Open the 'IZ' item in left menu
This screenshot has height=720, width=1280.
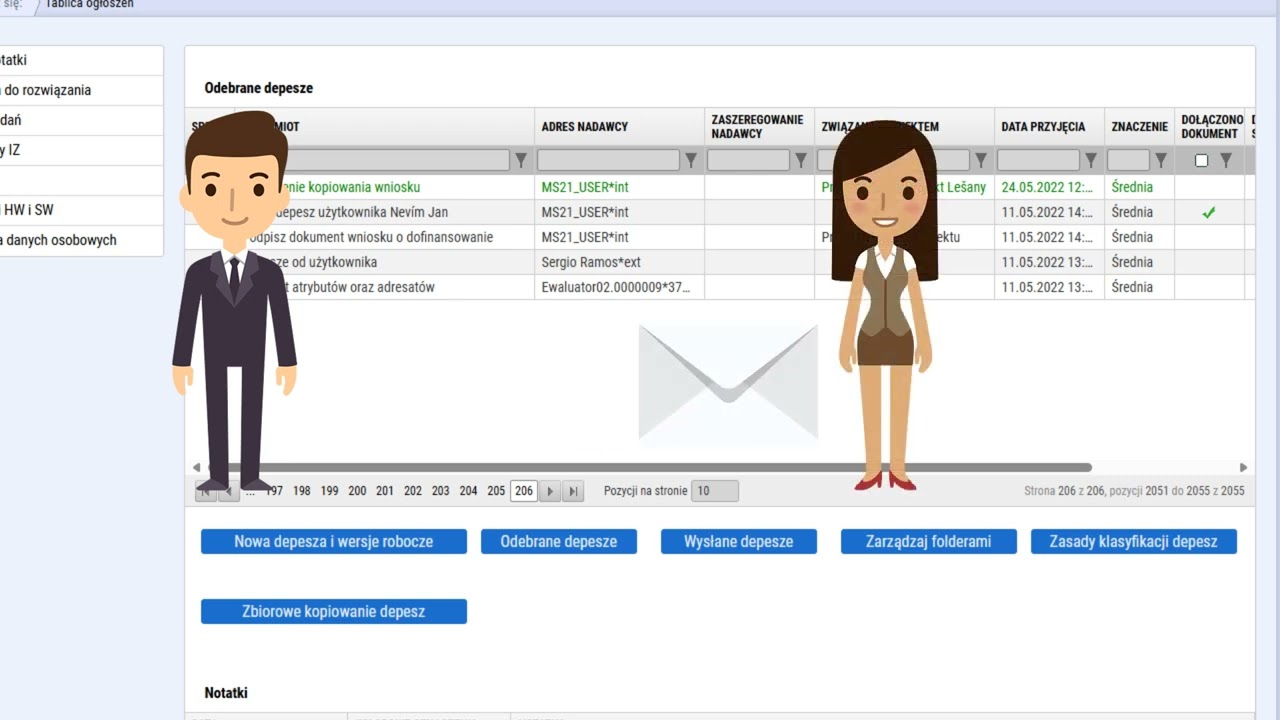click(x=80, y=150)
